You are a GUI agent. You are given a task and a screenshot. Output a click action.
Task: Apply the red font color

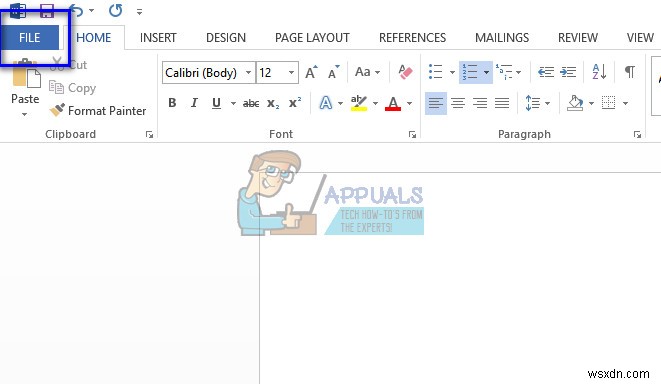pos(393,103)
